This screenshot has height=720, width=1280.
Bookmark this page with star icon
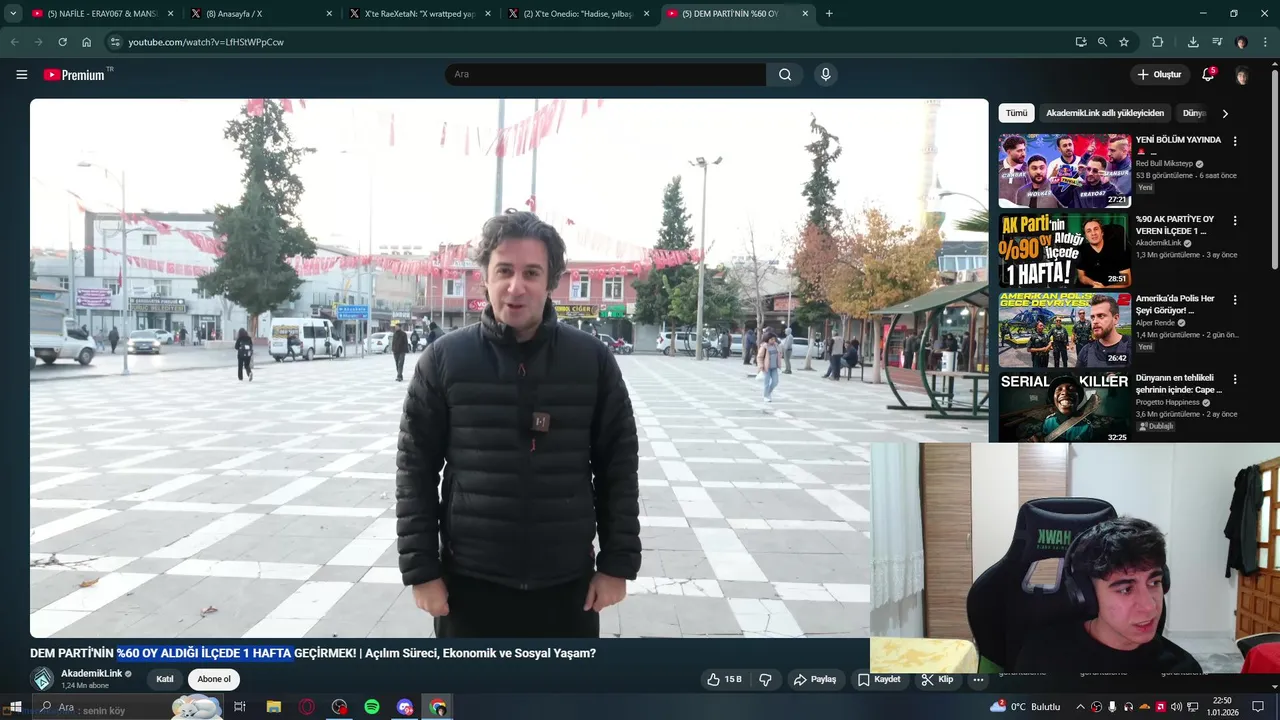coord(1124,42)
